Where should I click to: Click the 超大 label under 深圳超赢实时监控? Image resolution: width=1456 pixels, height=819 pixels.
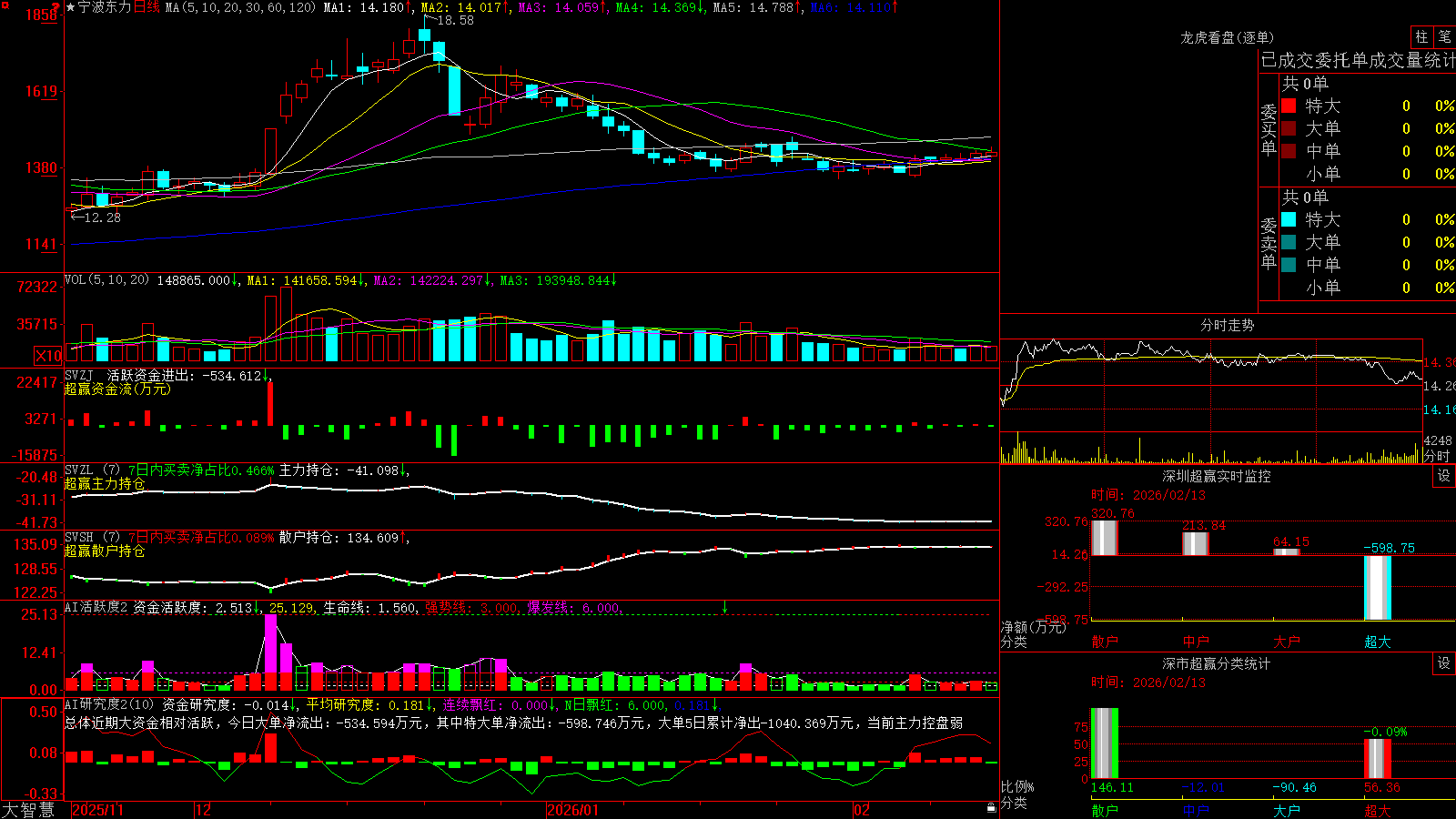click(1377, 642)
